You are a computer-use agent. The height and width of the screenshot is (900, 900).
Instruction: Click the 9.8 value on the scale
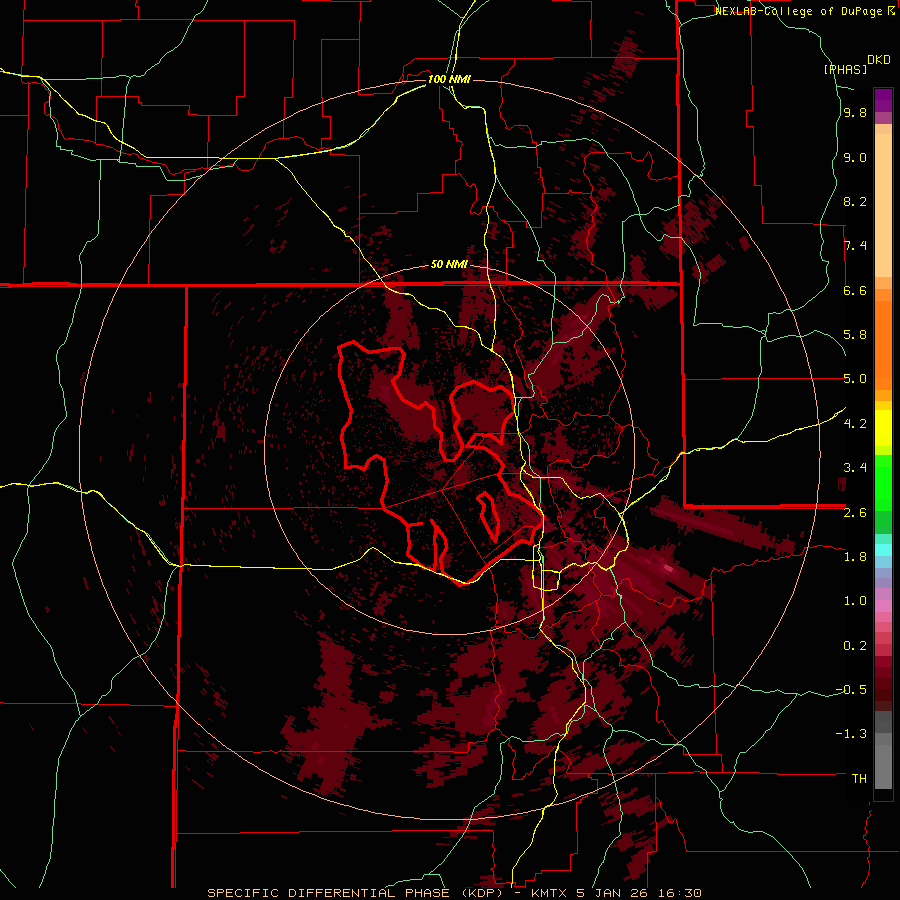pos(855,113)
